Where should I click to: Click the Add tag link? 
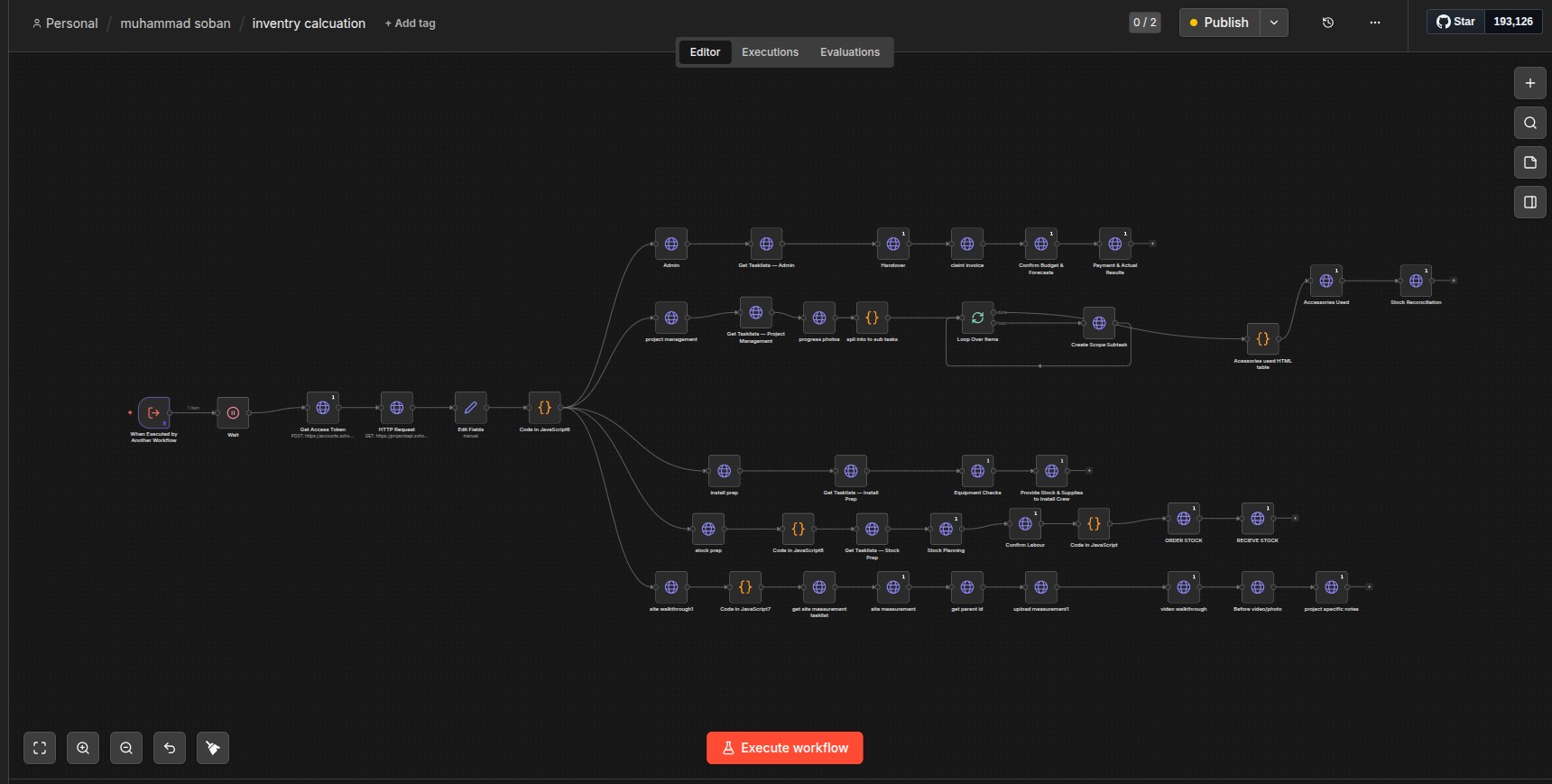click(x=411, y=23)
